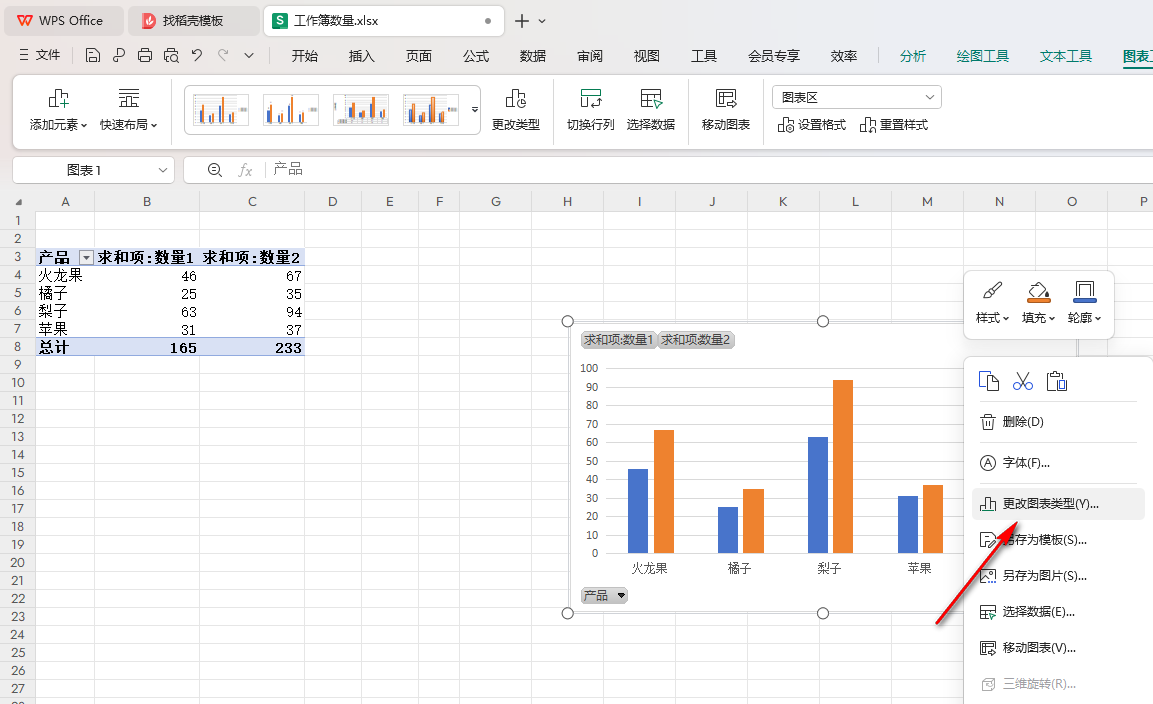The image size is (1153, 704).
Task: Open the 快速布局 quick layout icon
Action: [x=129, y=99]
